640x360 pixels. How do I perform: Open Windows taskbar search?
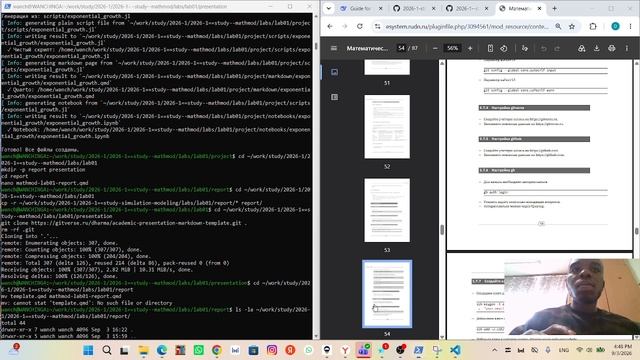tap(107, 350)
